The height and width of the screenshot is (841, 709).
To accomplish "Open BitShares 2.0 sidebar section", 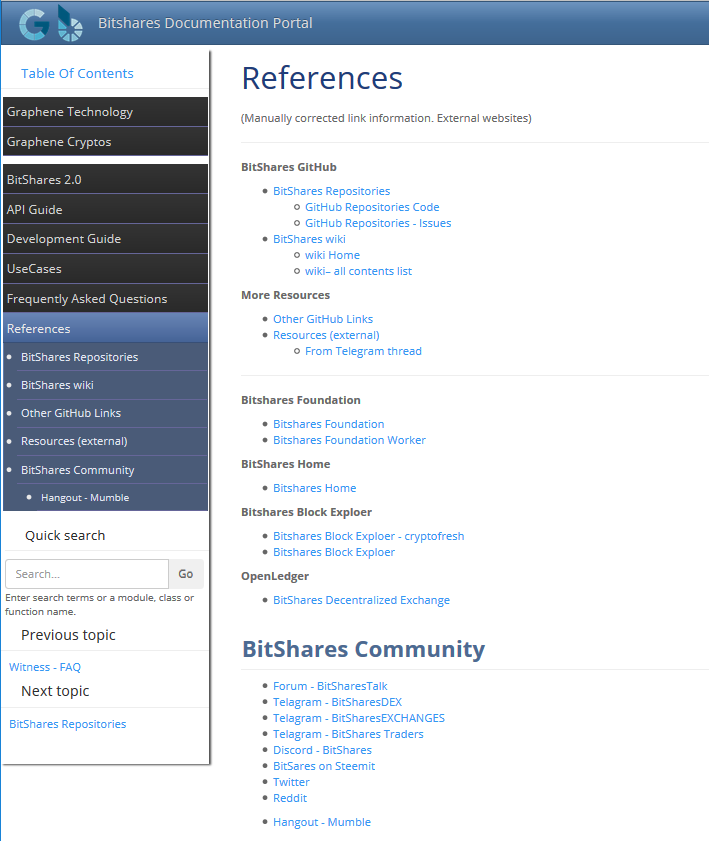I will click(x=106, y=180).
